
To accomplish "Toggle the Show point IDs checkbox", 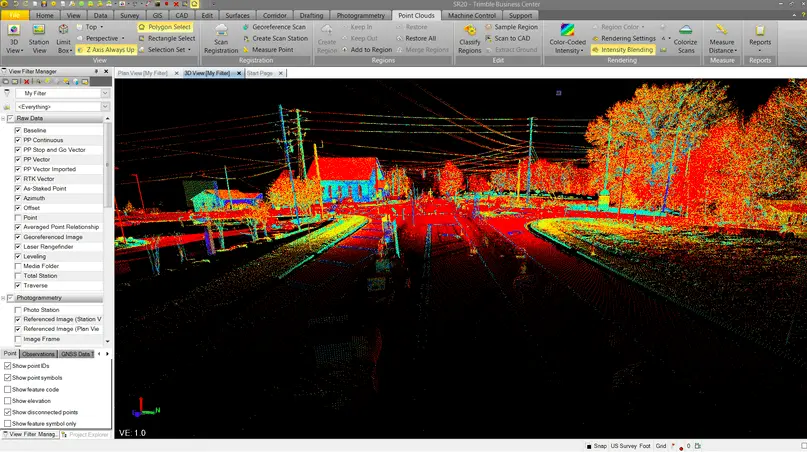I will click(8, 366).
